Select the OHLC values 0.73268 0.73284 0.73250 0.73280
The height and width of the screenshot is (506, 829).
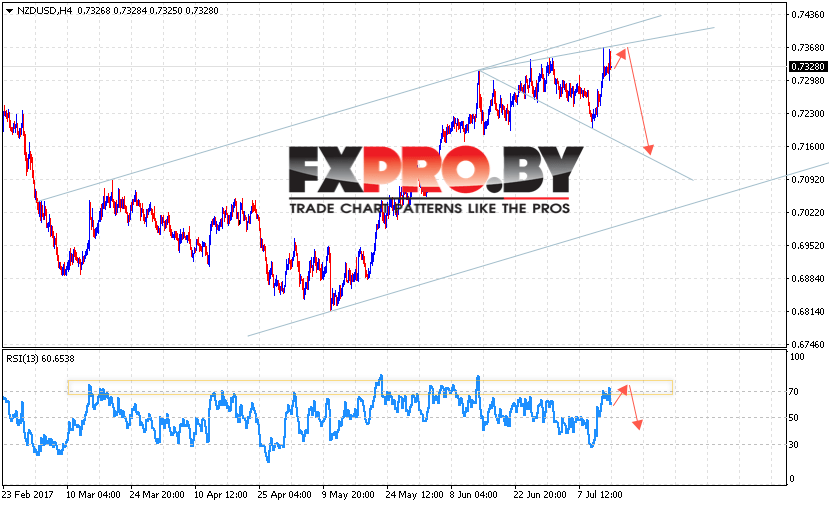(148, 11)
